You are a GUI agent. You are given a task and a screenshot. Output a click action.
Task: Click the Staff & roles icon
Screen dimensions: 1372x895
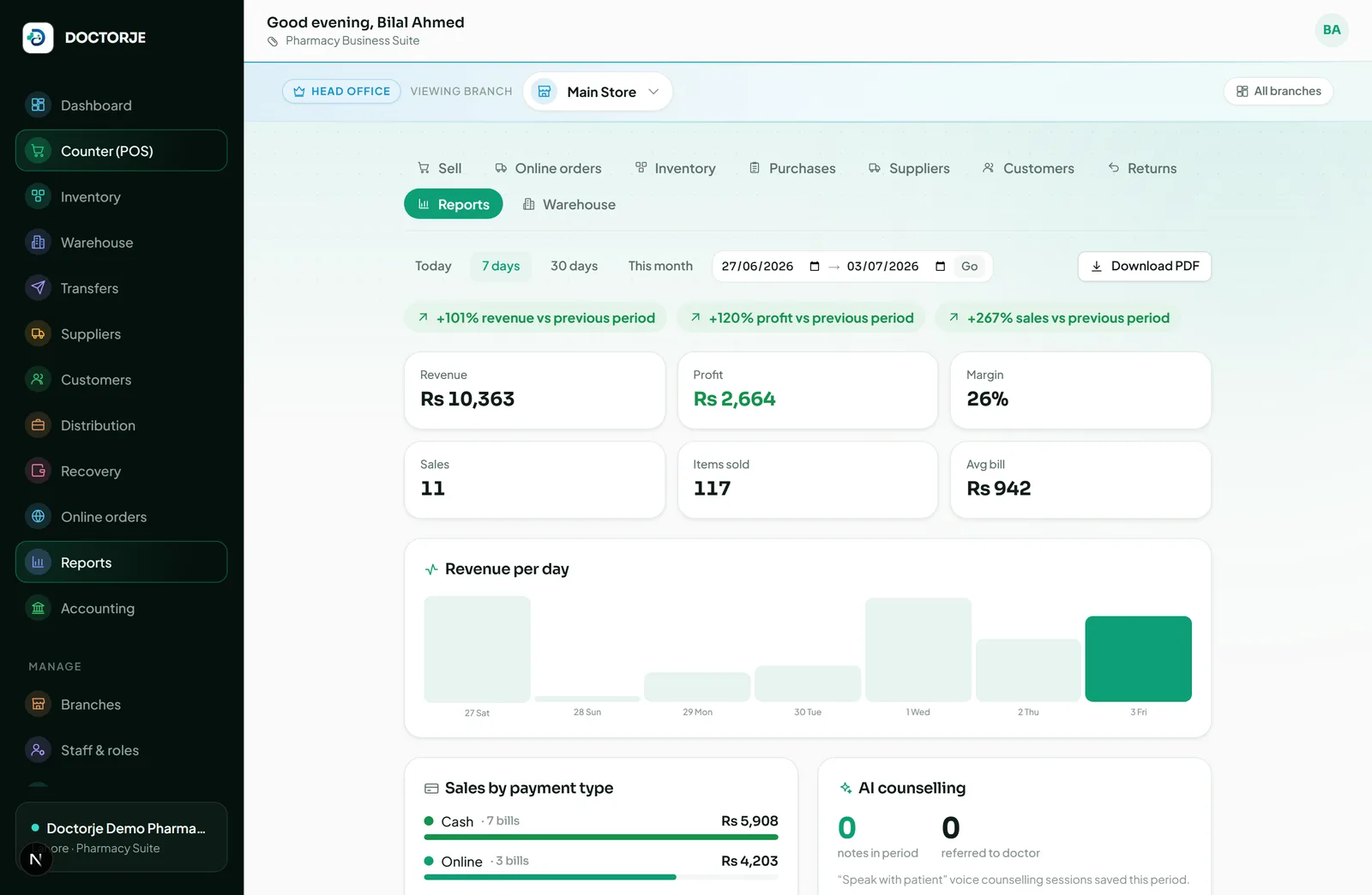pos(38,750)
